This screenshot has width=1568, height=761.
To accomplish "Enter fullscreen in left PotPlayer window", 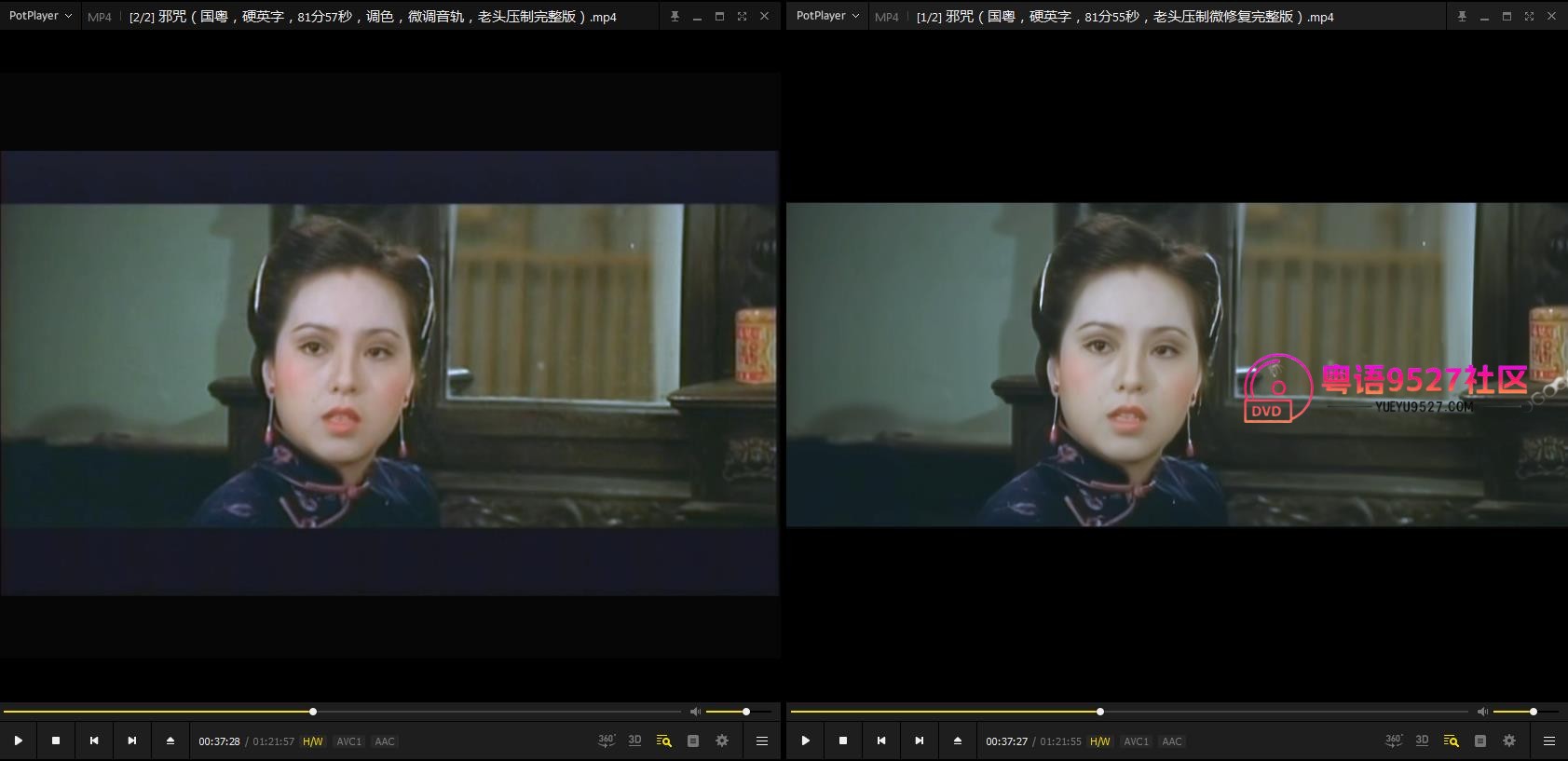I will [742, 16].
